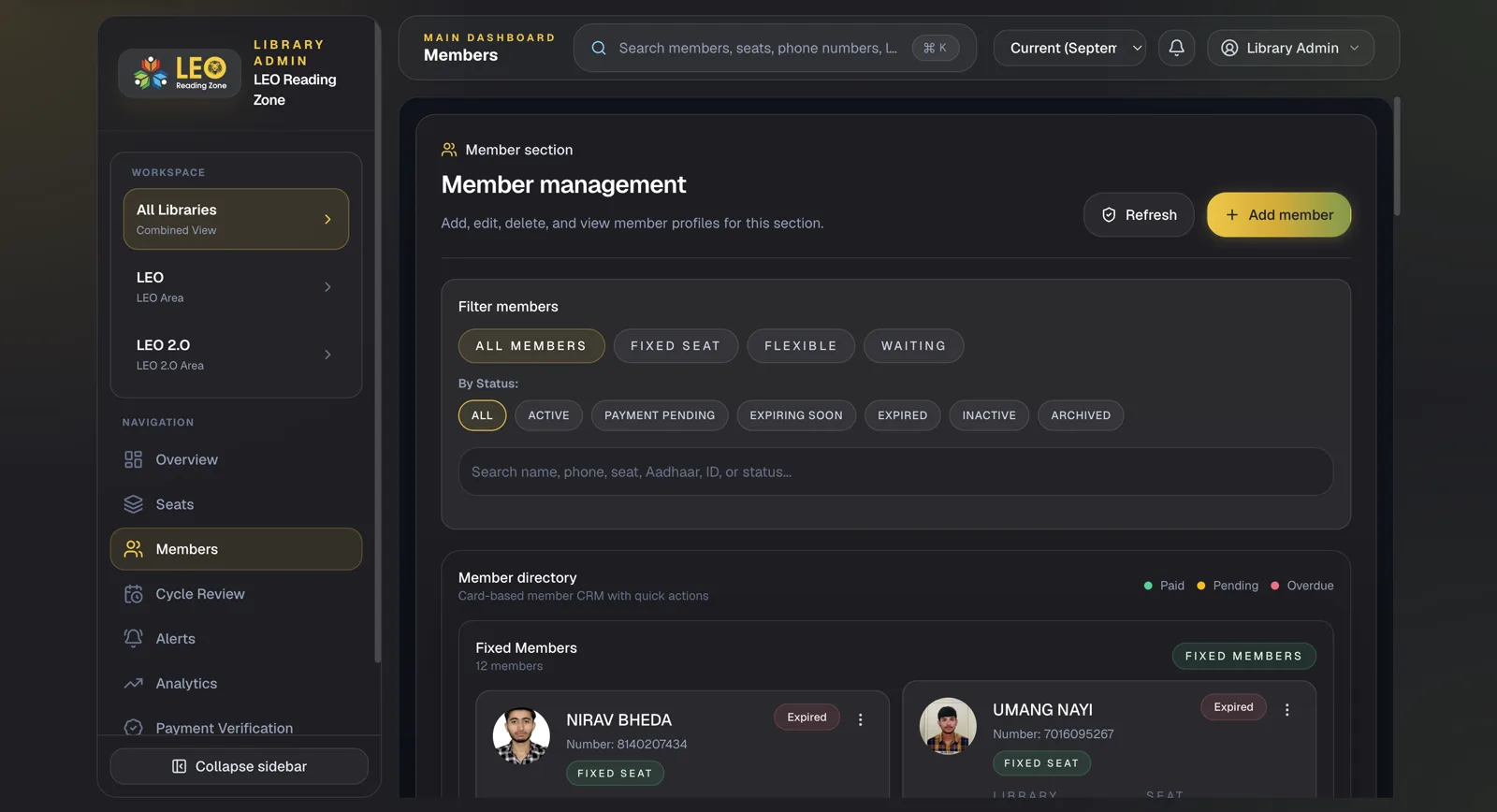
Task: Click the LEO Reading Zone logo
Action: click(x=180, y=73)
